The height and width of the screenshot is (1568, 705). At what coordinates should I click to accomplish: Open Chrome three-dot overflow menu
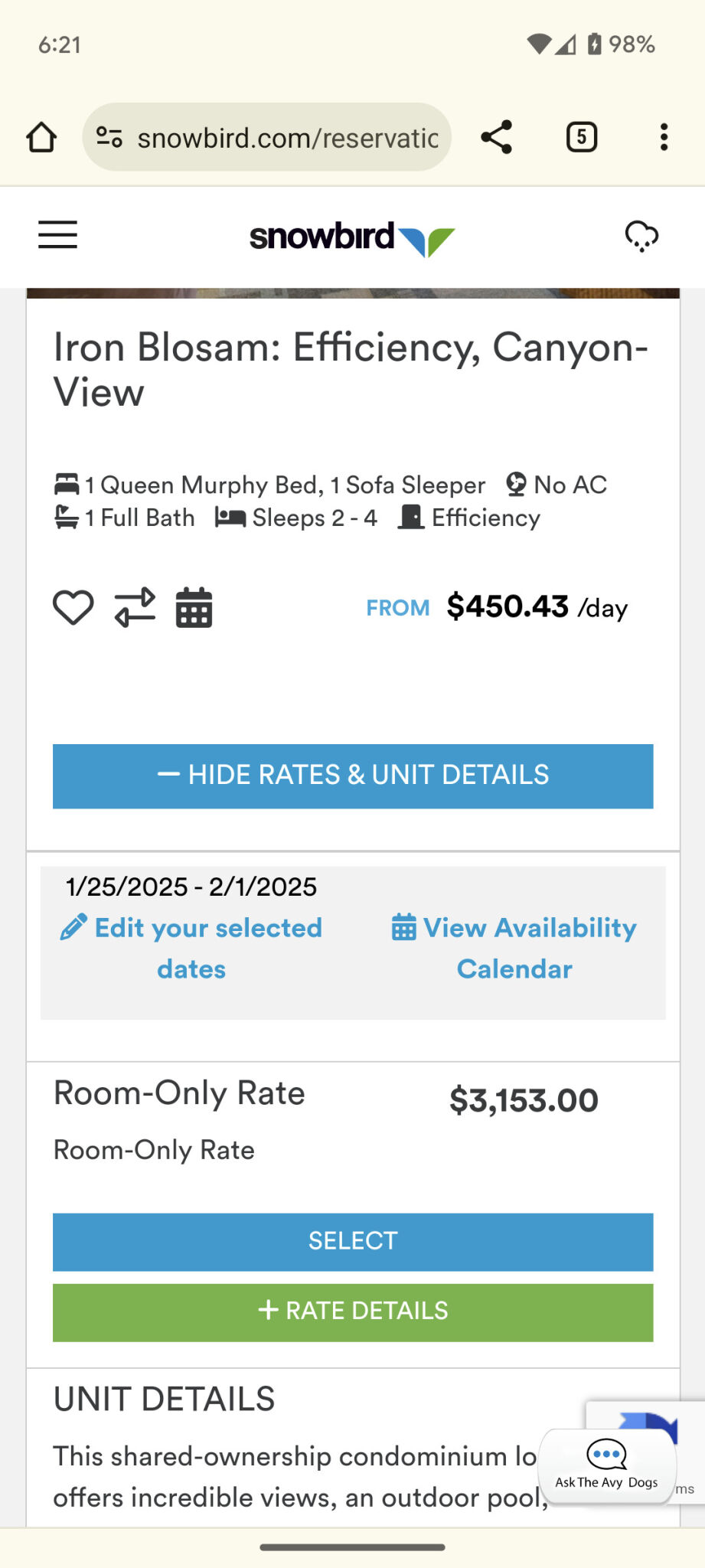(664, 138)
